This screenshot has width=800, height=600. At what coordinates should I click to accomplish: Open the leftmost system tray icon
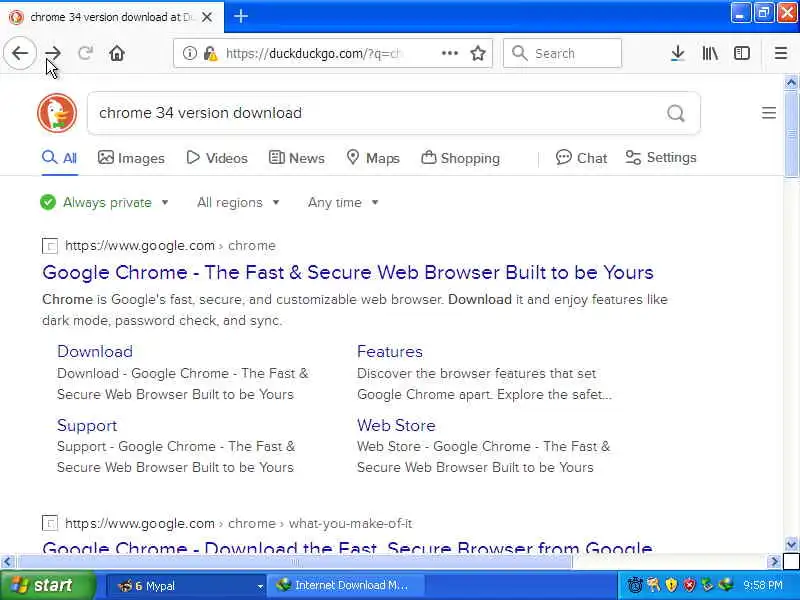pyautogui.click(x=635, y=585)
